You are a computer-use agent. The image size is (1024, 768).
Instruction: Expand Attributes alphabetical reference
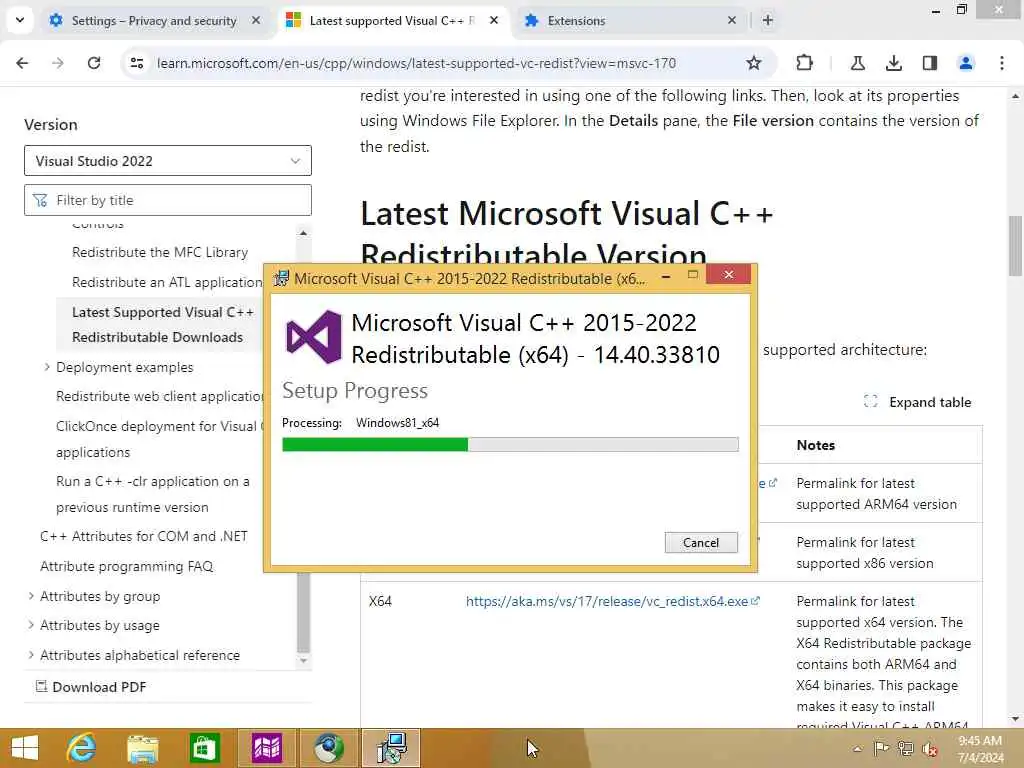coord(31,655)
